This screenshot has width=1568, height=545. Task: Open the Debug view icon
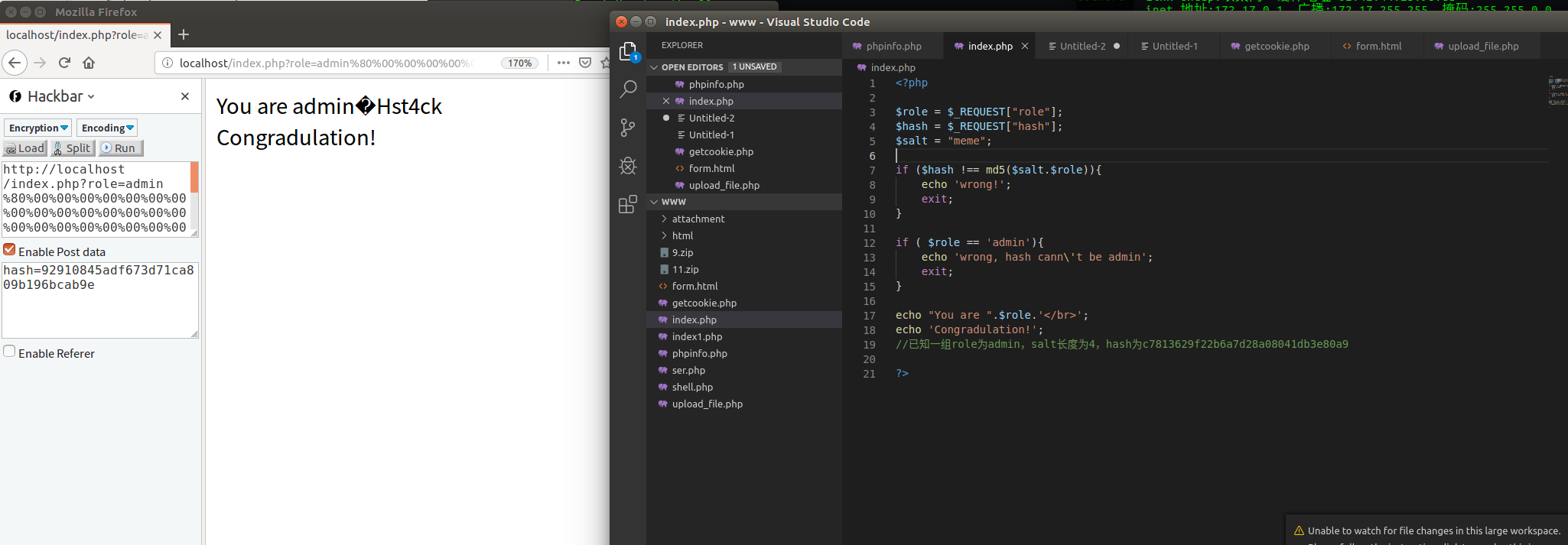click(628, 166)
